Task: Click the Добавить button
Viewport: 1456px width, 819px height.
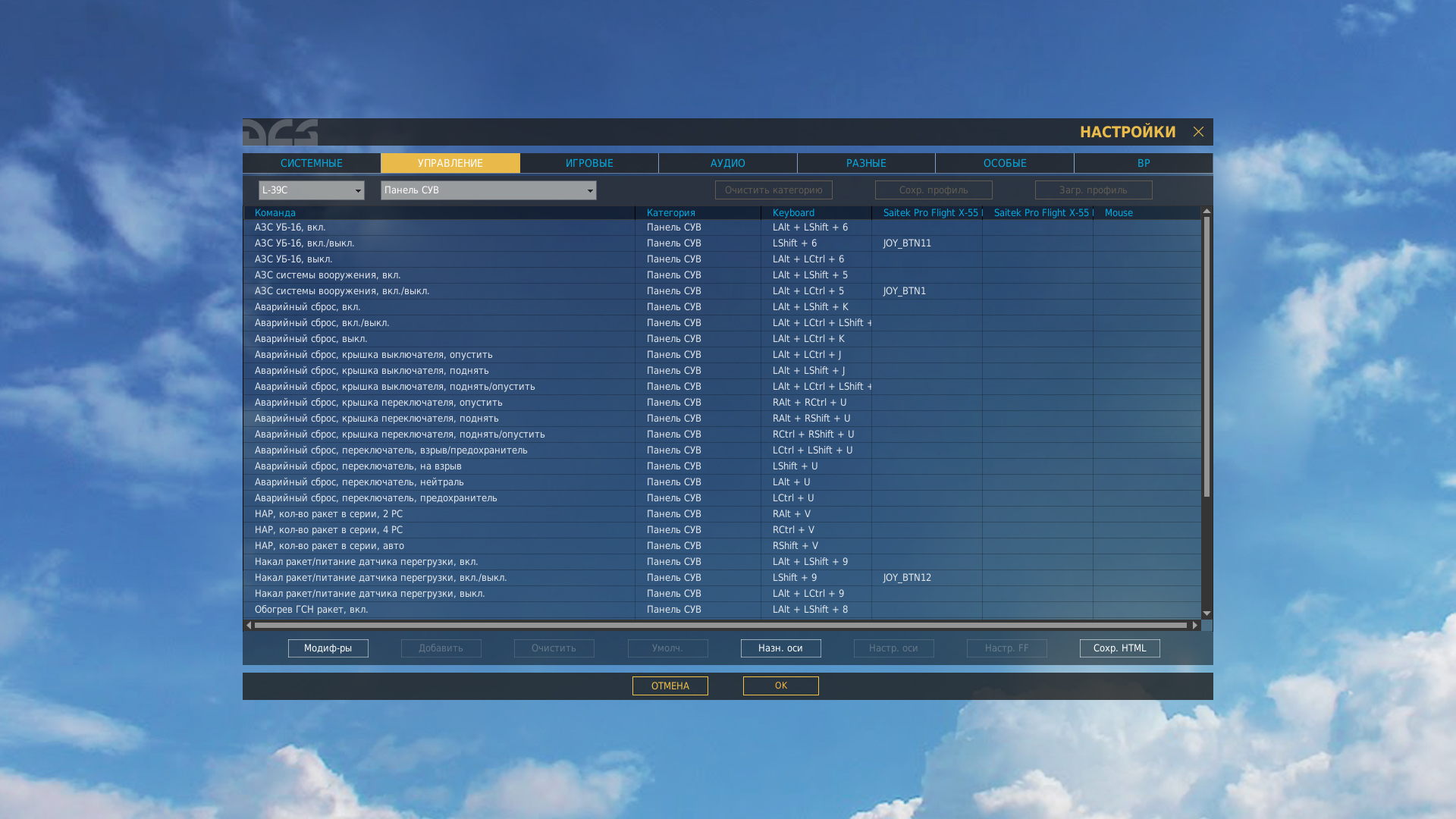Action: click(x=441, y=648)
